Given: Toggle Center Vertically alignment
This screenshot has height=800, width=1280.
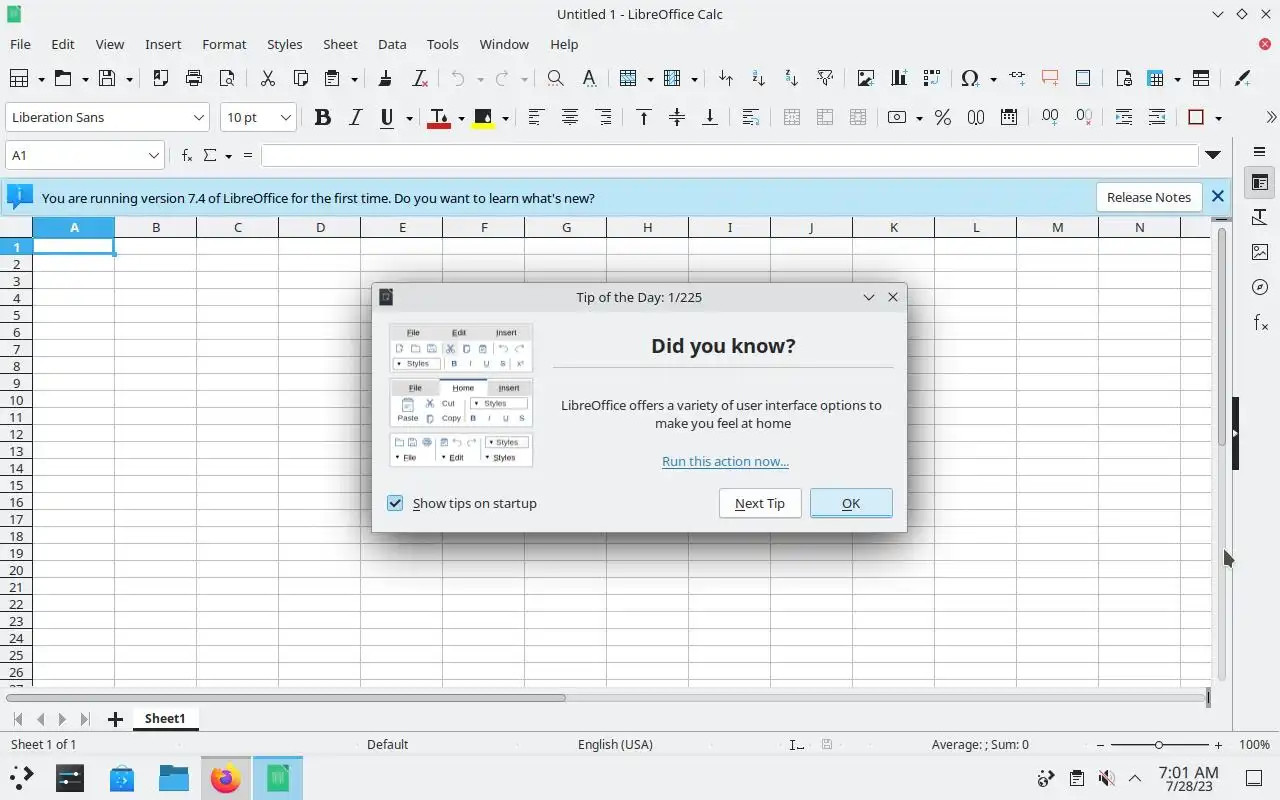Looking at the screenshot, I should pyautogui.click(x=676, y=117).
